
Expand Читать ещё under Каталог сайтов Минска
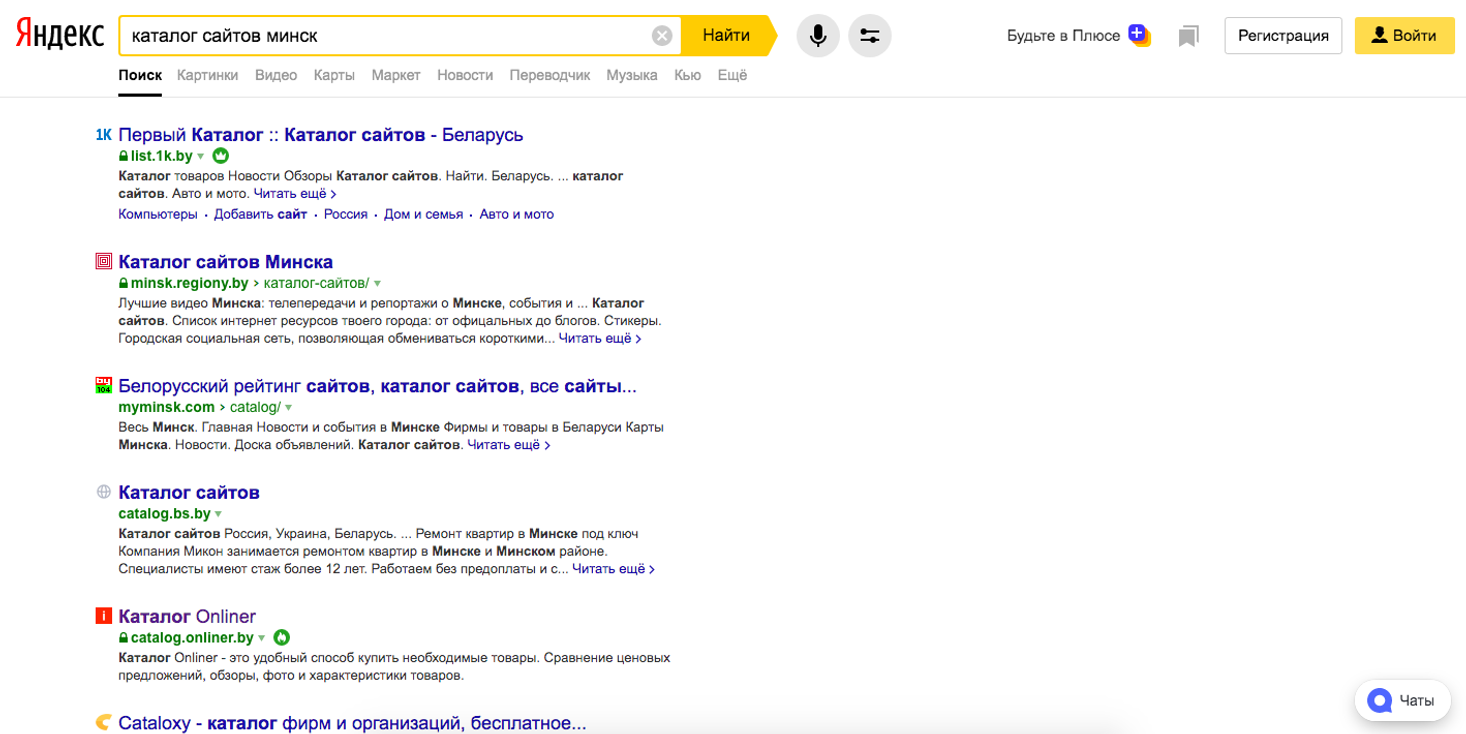pyautogui.click(x=600, y=338)
